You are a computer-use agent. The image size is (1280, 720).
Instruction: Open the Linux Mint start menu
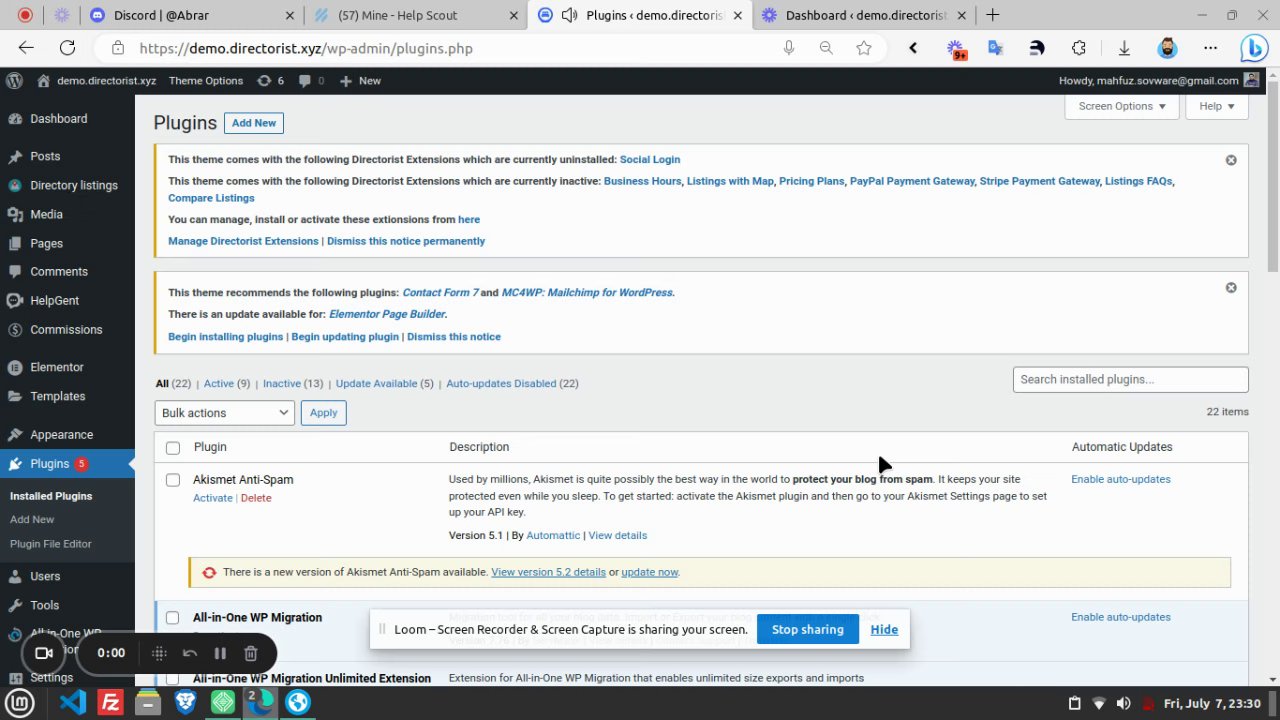20,703
